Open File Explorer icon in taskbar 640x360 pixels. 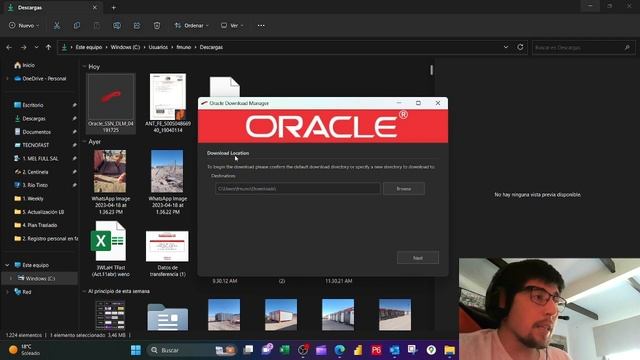pos(449,350)
